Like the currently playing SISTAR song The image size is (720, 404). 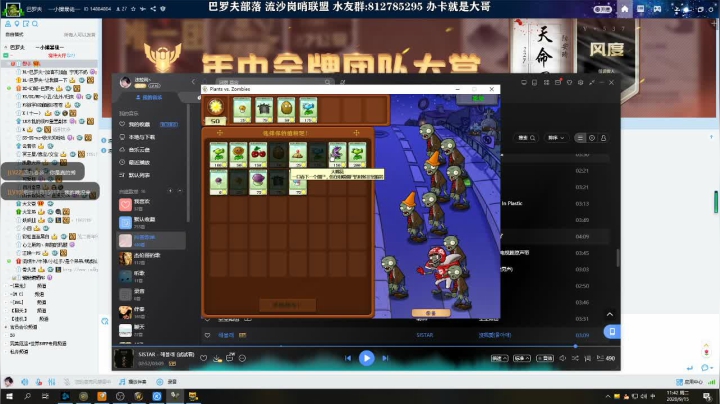click(x=203, y=358)
